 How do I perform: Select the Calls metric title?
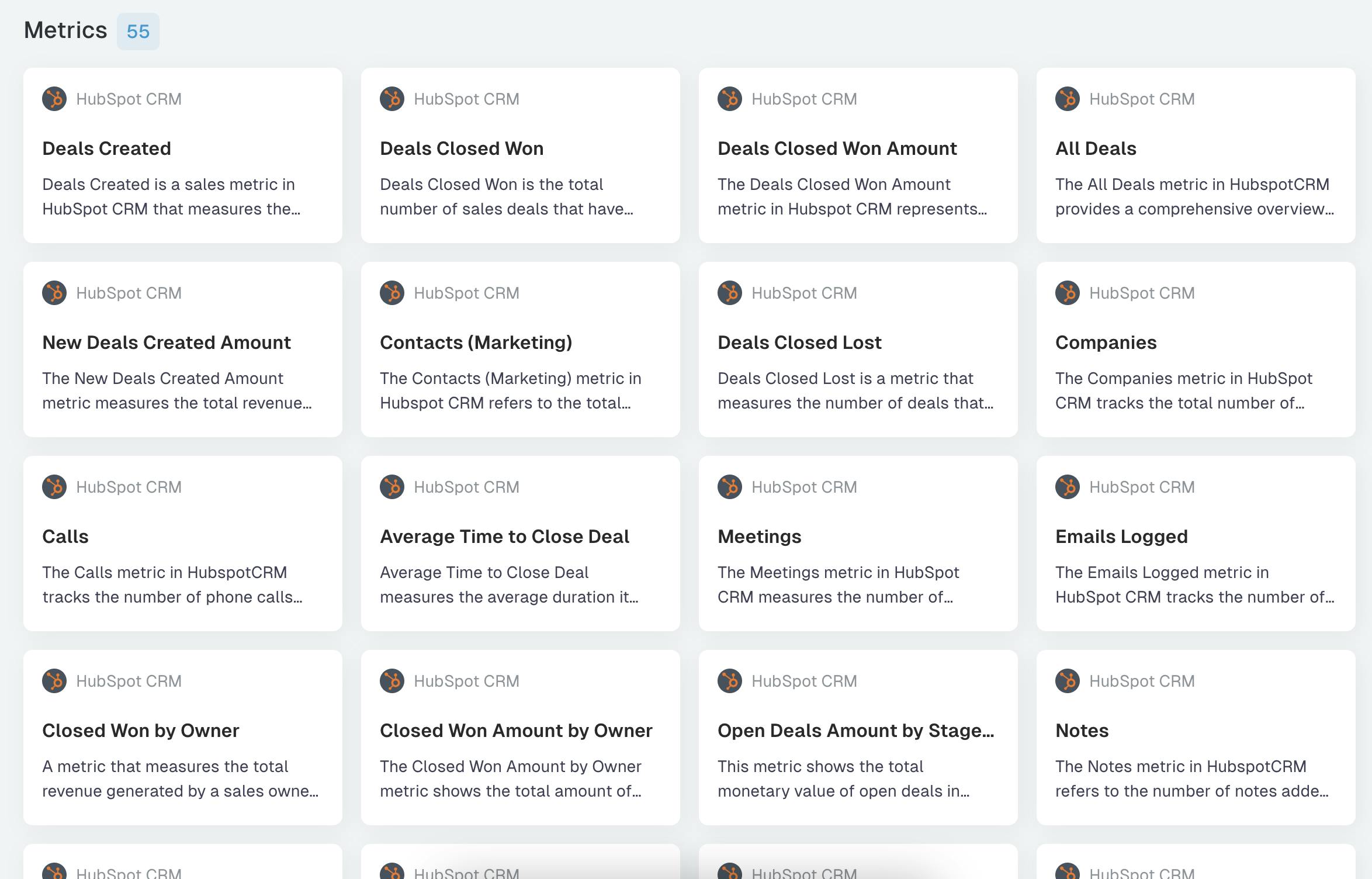tap(65, 537)
